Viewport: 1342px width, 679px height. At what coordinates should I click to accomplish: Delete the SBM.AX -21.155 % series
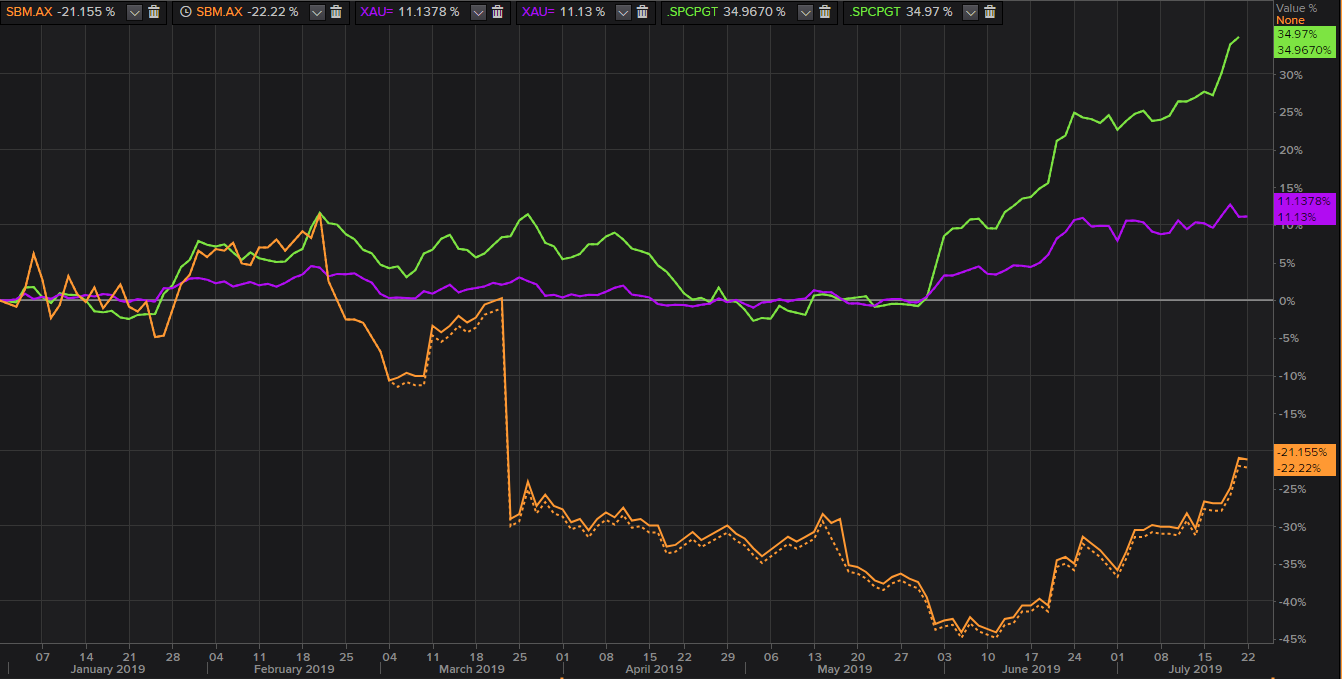point(153,12)
